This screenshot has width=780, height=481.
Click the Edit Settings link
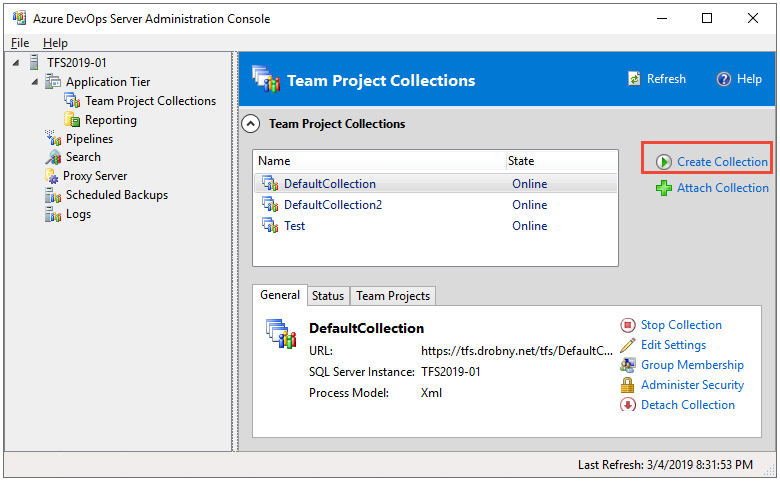674,345
